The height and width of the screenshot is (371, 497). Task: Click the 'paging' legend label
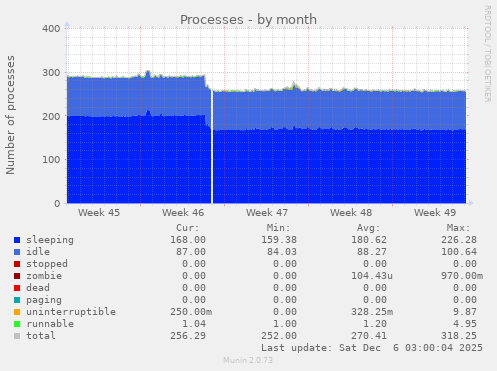tap(44, 300)
